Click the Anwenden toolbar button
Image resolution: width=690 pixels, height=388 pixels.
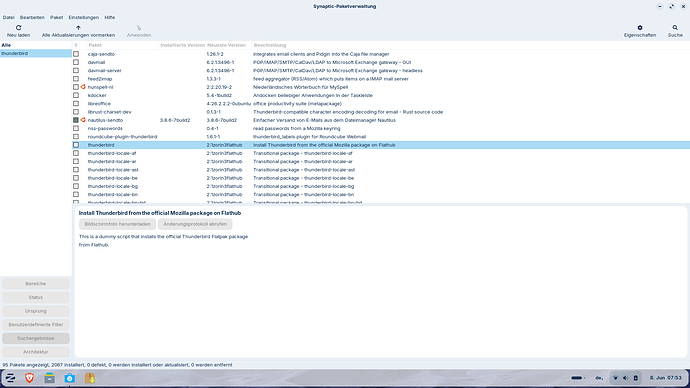point(139,31)
